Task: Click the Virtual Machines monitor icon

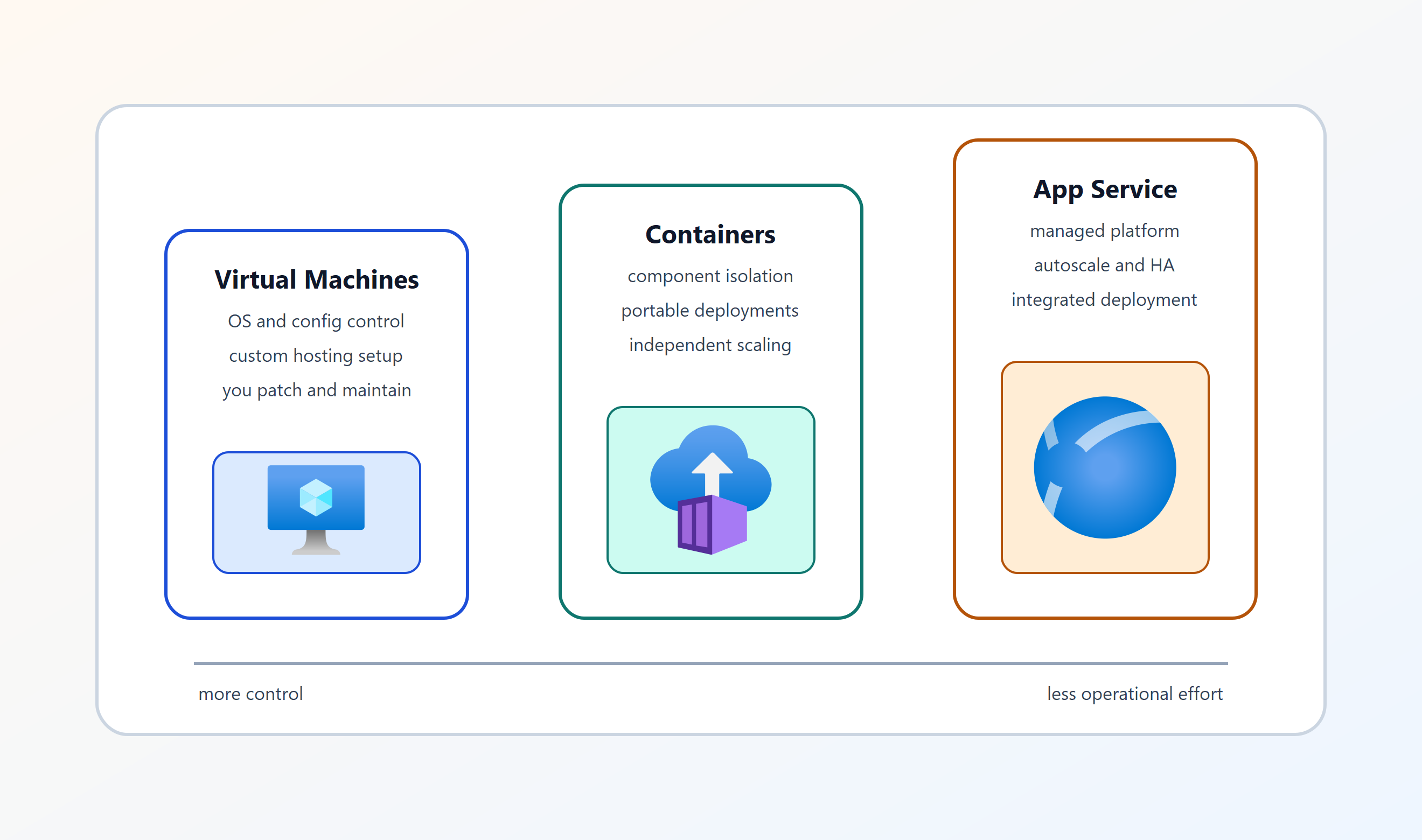Action: click(x=316, y=510)
